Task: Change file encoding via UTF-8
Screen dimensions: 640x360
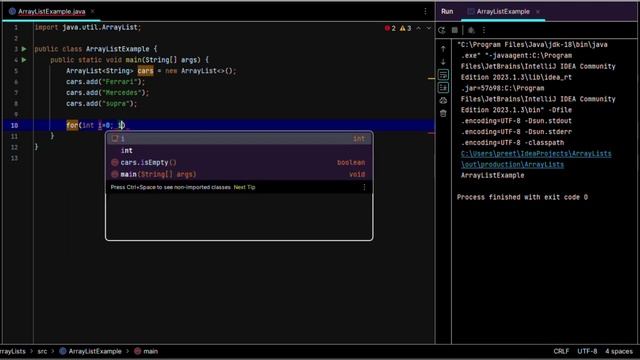Action: click(x=587, y=351)
